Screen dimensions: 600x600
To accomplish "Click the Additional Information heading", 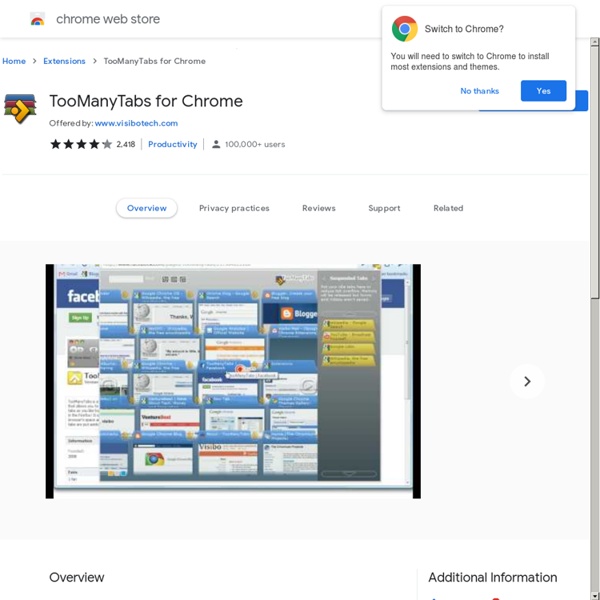I will [492, 577].
